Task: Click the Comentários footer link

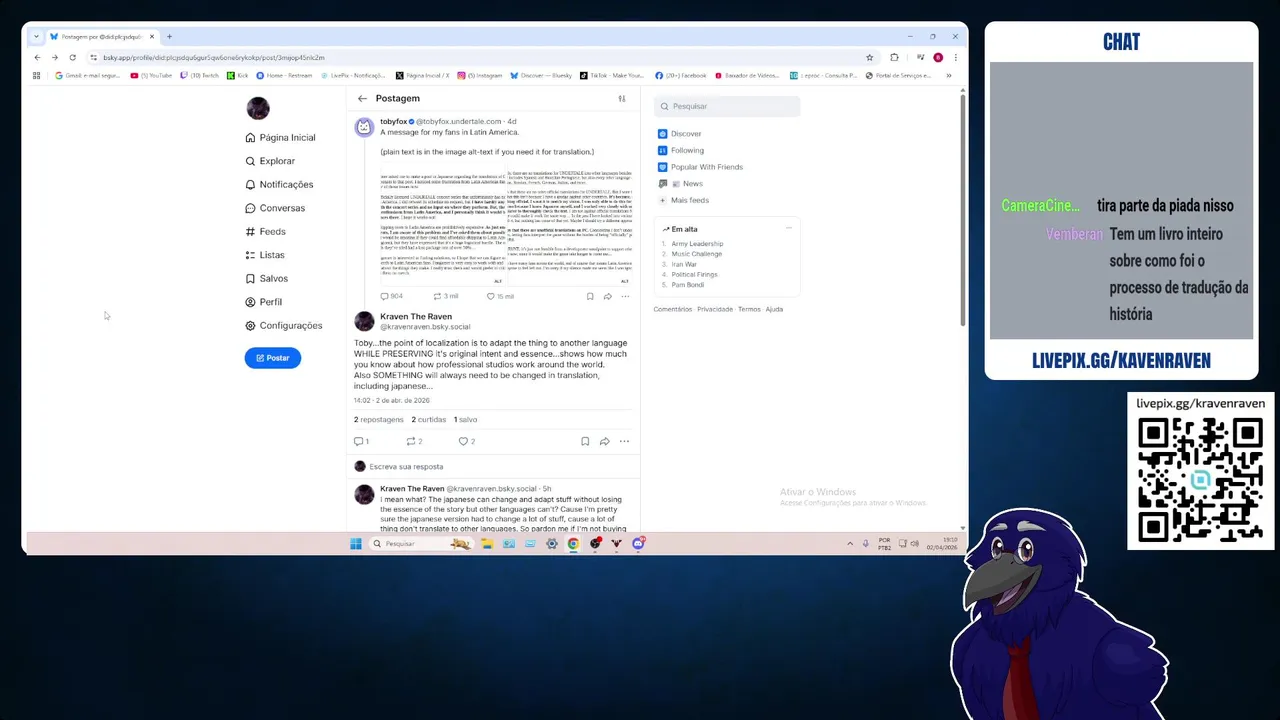Action: click(x=673, y=309)
